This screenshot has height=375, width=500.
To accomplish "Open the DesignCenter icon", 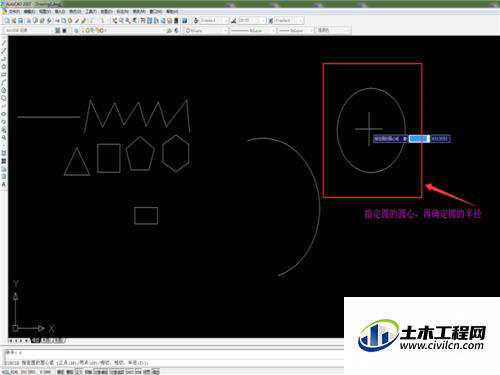I will click(150, 21).
